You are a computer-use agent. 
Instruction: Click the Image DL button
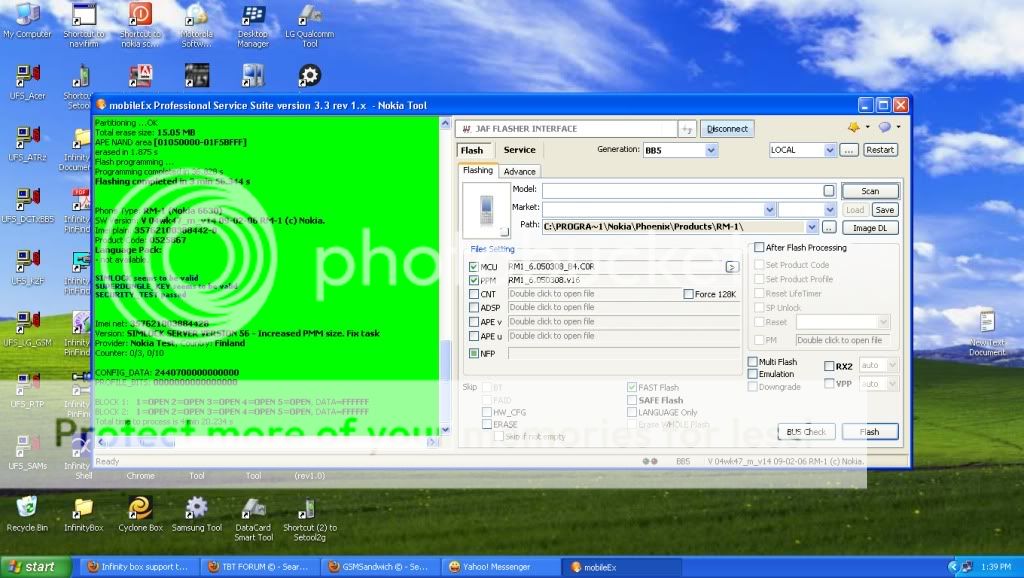tap(870, 228)
